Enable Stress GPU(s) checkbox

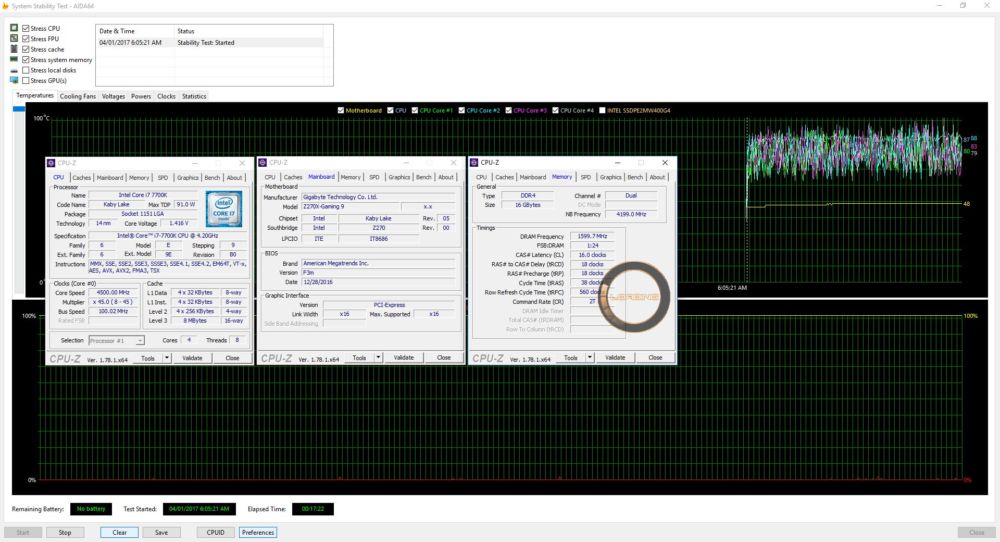click(x=26, y=80)
